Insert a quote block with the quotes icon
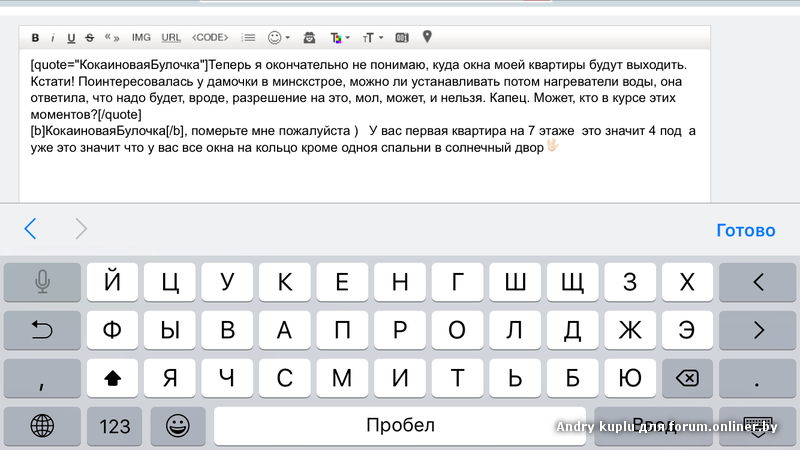Screen dimensions: 800x450 pos(112,38)
